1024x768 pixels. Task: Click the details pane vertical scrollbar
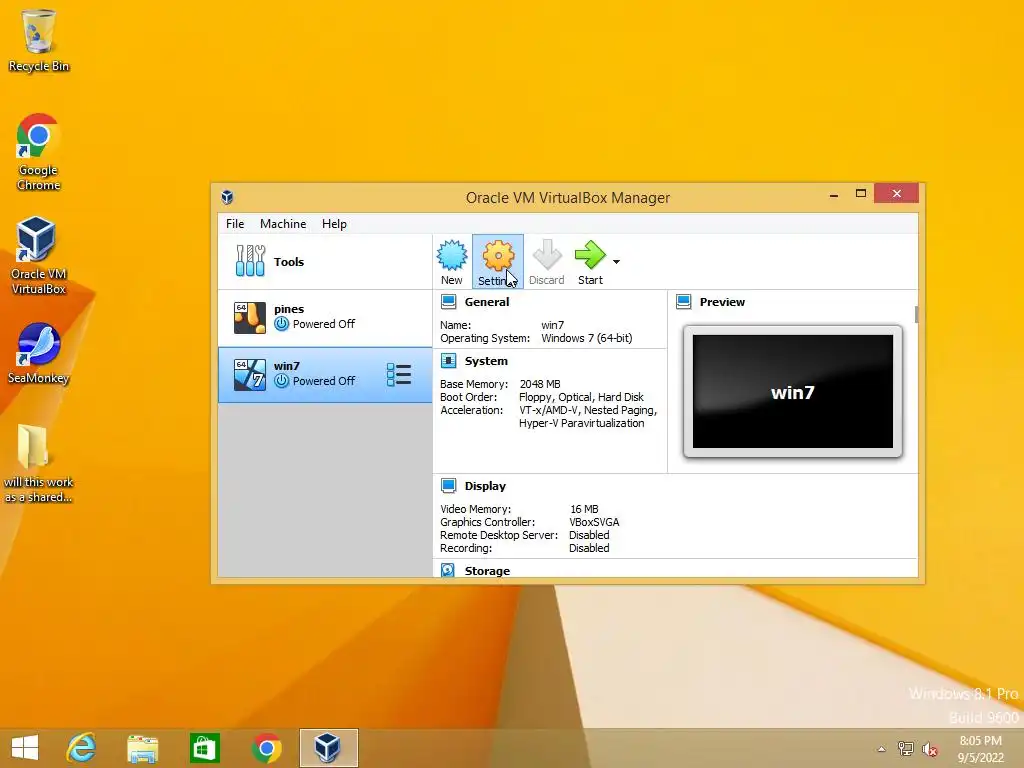coord(917,314)
